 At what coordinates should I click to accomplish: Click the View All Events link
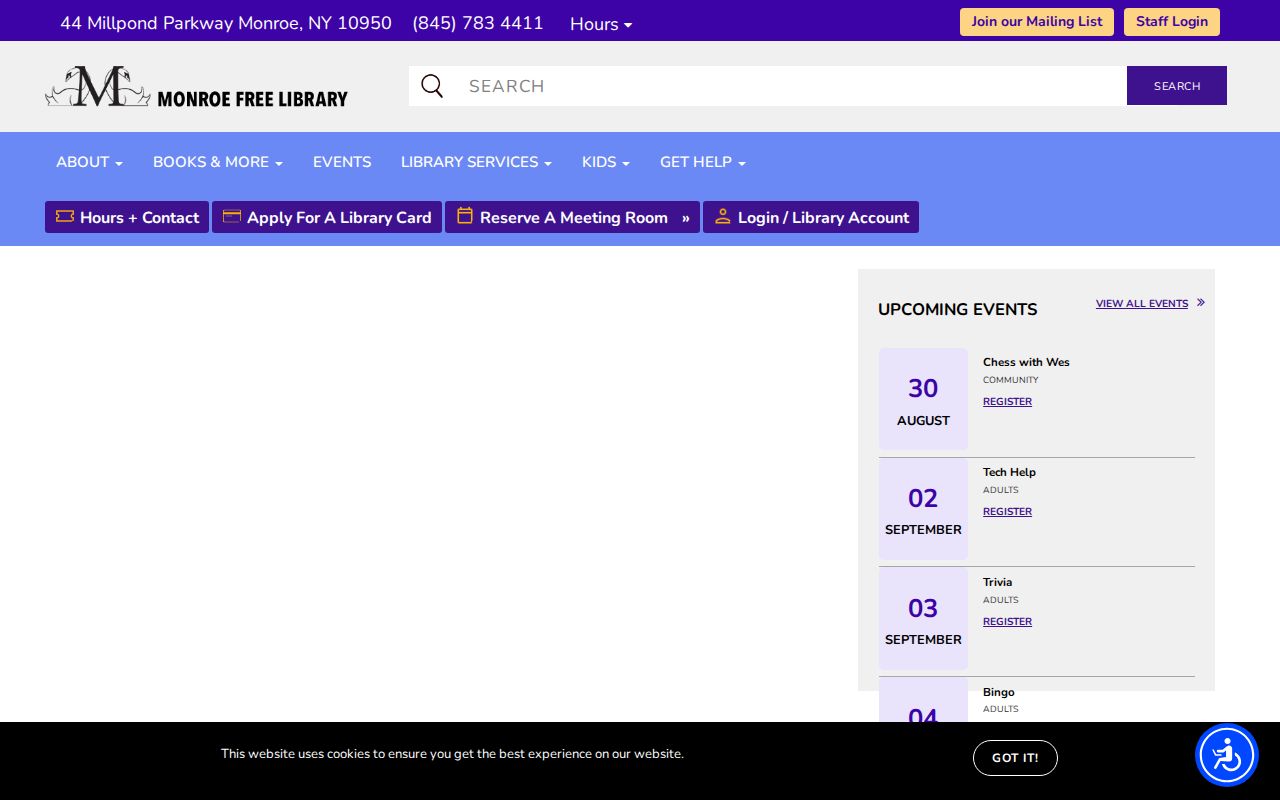(1142, 303)
